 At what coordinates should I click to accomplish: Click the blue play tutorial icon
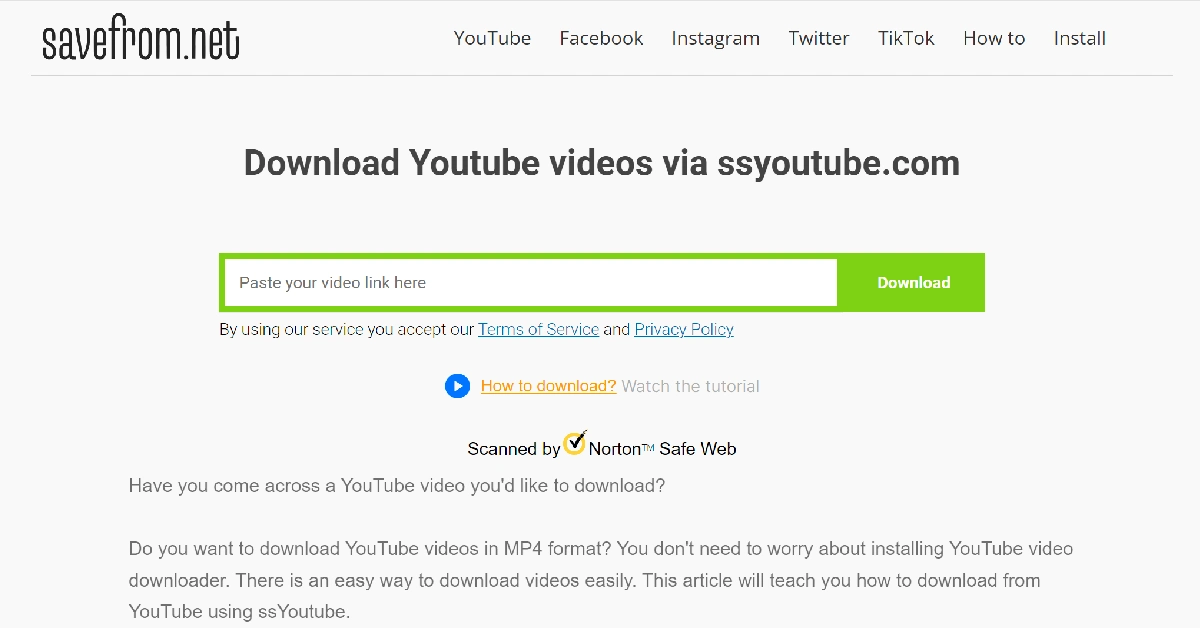(457, 386)
